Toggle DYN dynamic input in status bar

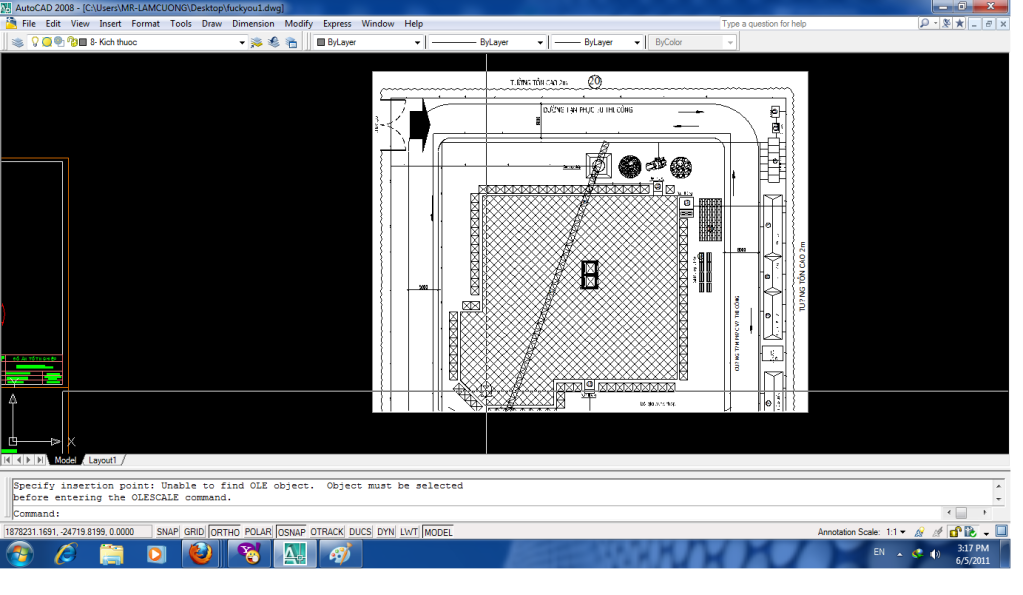[x=386, y=532]
